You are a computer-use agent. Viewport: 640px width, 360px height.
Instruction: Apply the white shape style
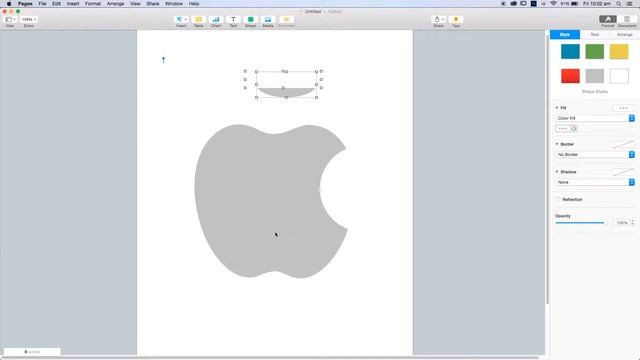click(619, 76)
